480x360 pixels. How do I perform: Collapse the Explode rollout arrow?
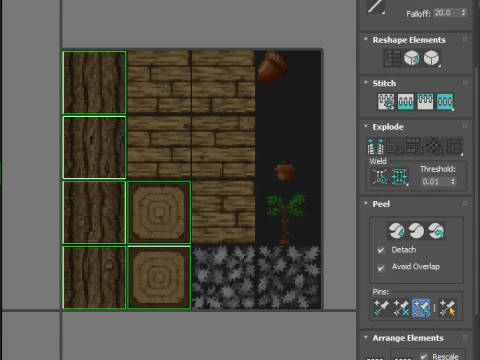pyautogui.click(x=366, y=126)
